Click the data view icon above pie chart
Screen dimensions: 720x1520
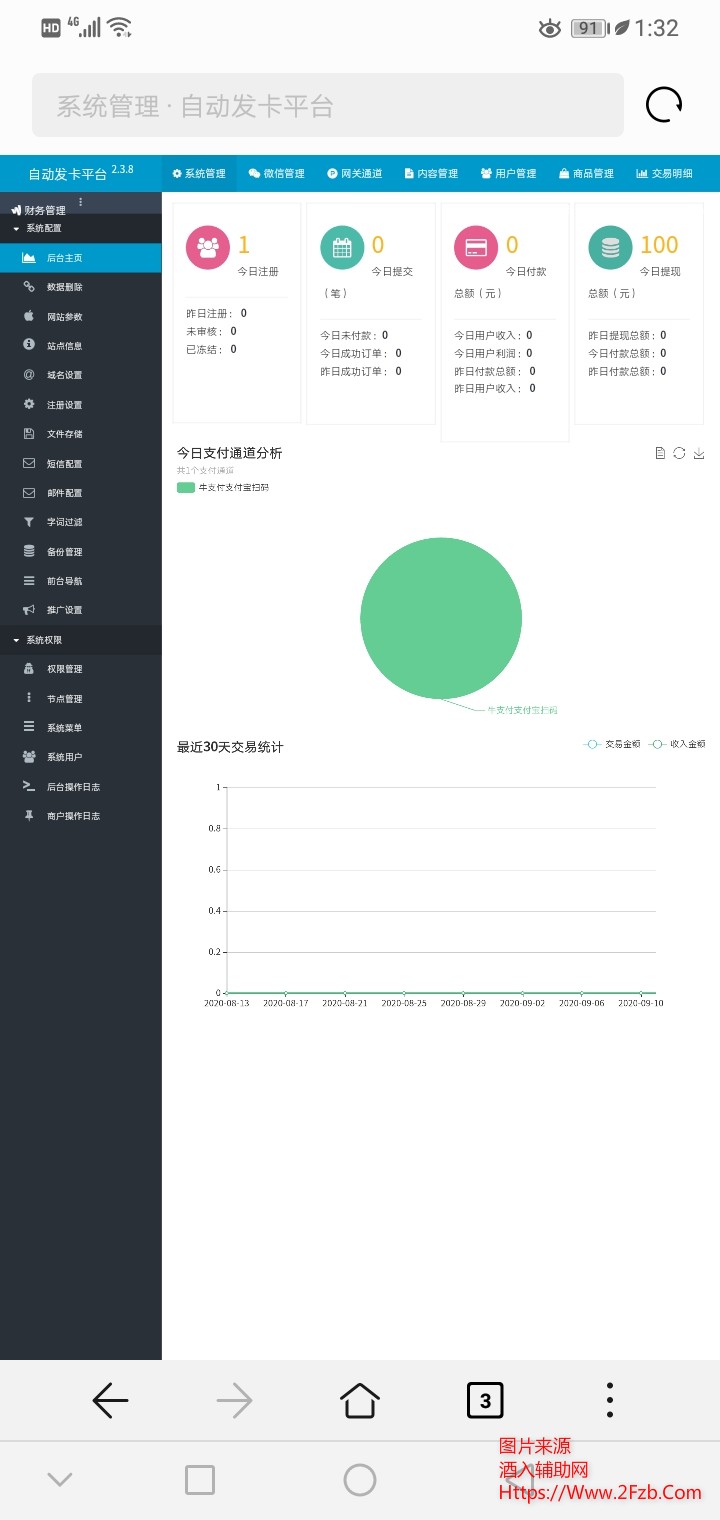pos(660,453)
